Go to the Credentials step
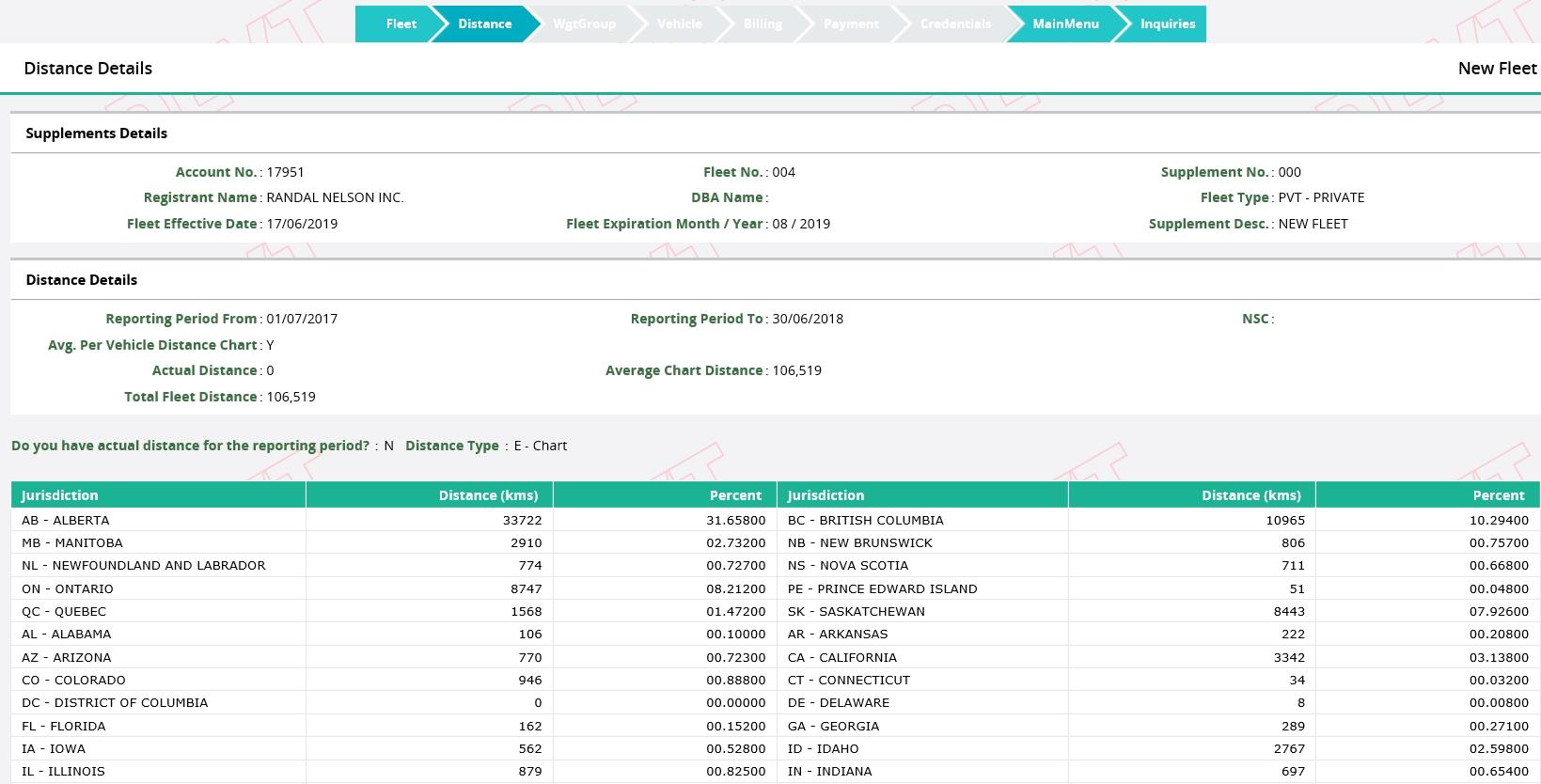Screen dimensions: 1541x784 click(x=955, y=24)
